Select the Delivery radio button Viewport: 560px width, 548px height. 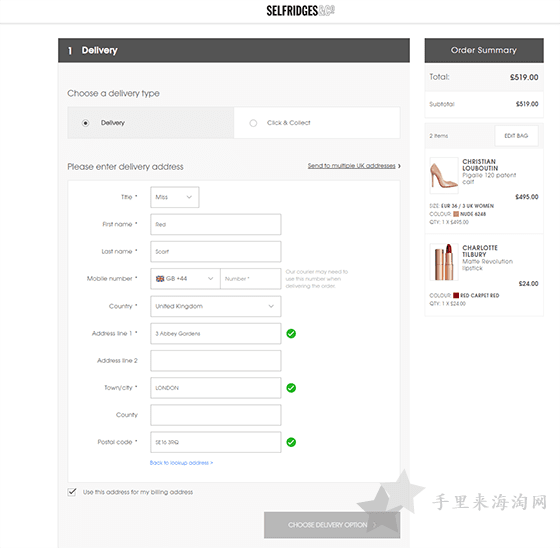85,123
